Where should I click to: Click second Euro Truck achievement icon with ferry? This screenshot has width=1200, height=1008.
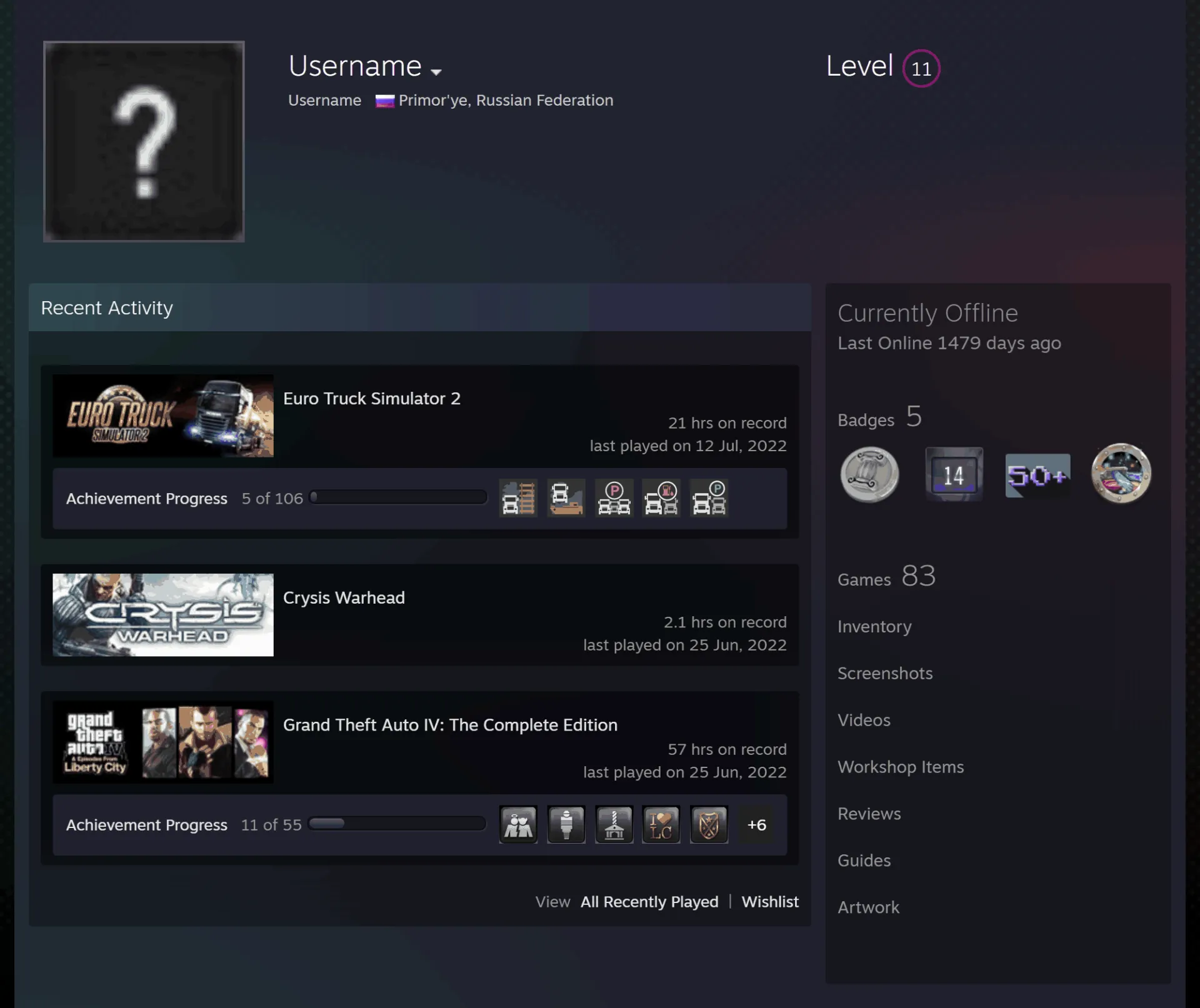click(566, 498)
